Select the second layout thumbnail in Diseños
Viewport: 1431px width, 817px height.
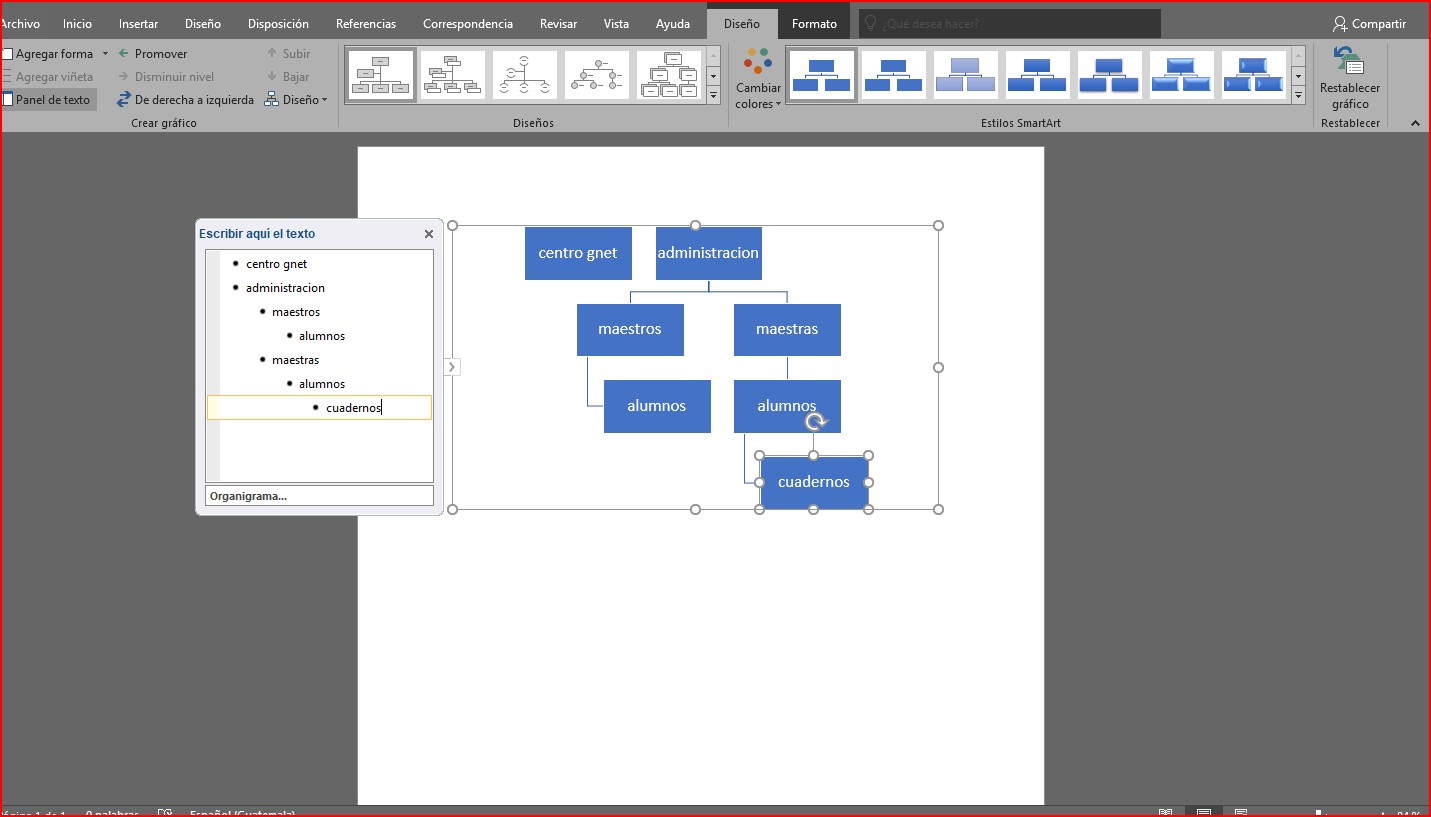pyautogui.click(x=452, y=75)
